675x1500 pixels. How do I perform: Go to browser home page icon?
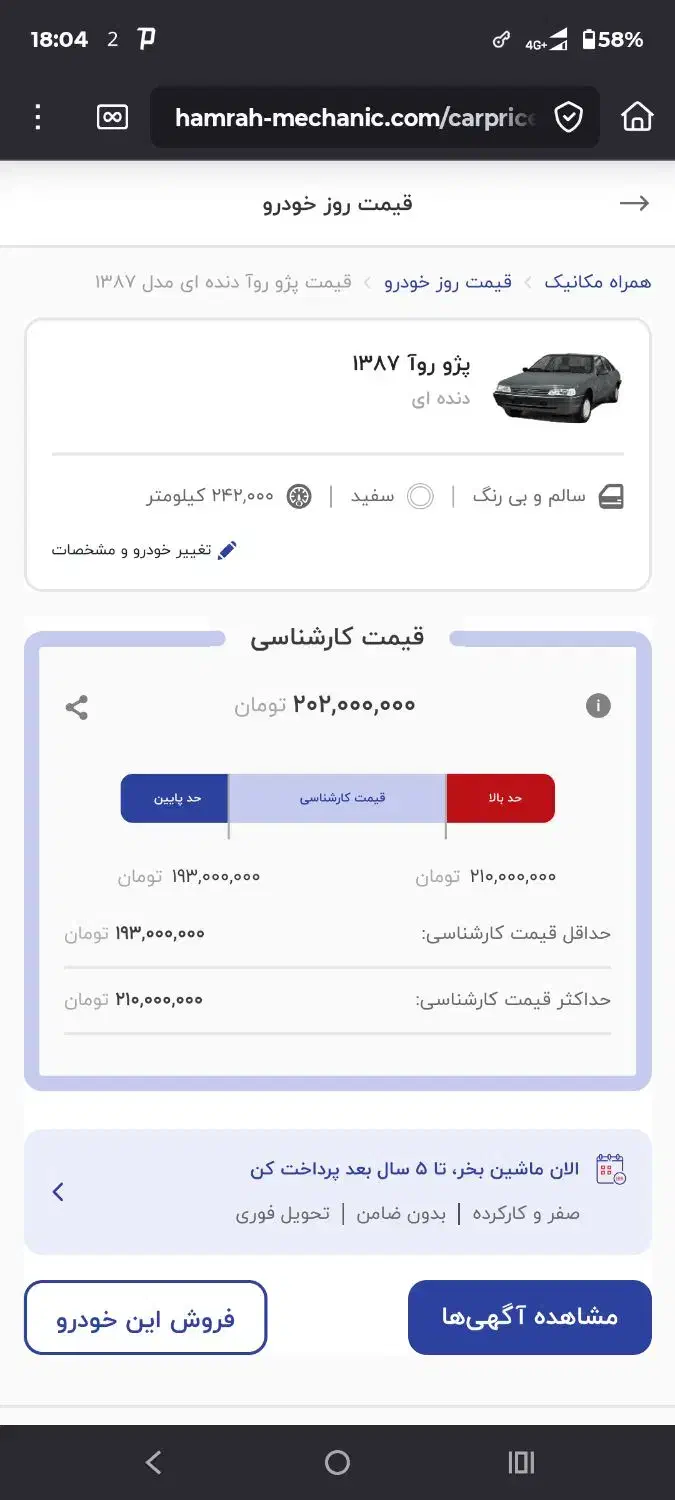tap(637, 118)
